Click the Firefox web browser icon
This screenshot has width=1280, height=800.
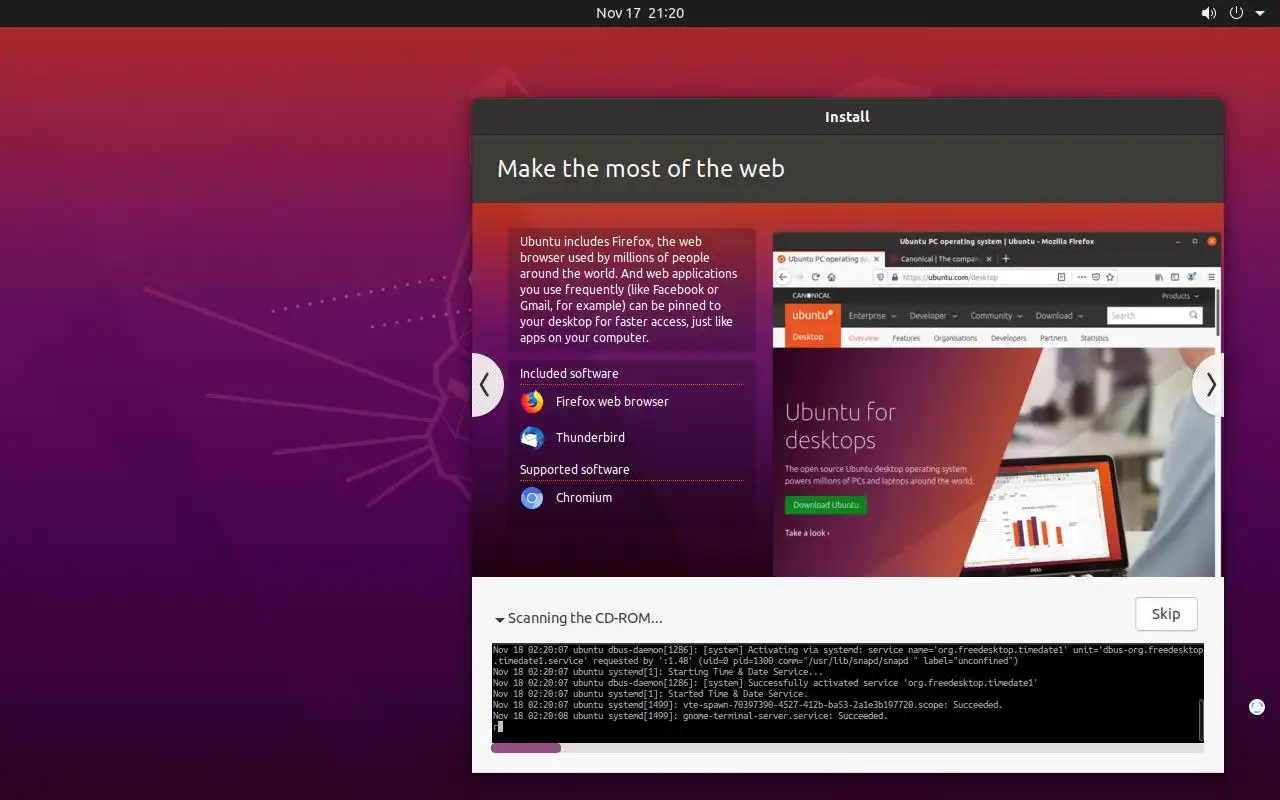pyautogui.click(x=532, y=402)
